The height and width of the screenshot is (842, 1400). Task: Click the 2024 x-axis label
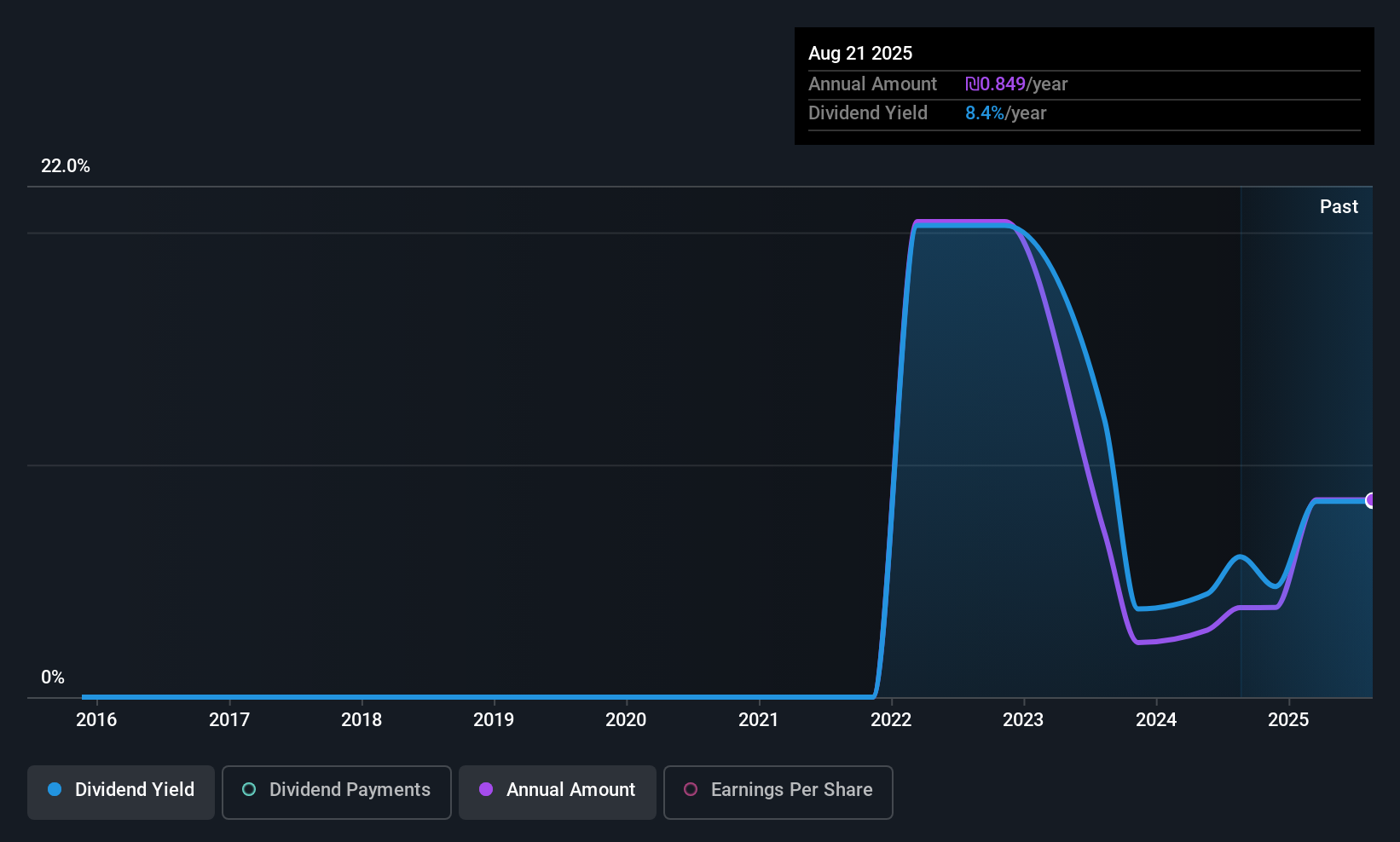[1156, 720]
